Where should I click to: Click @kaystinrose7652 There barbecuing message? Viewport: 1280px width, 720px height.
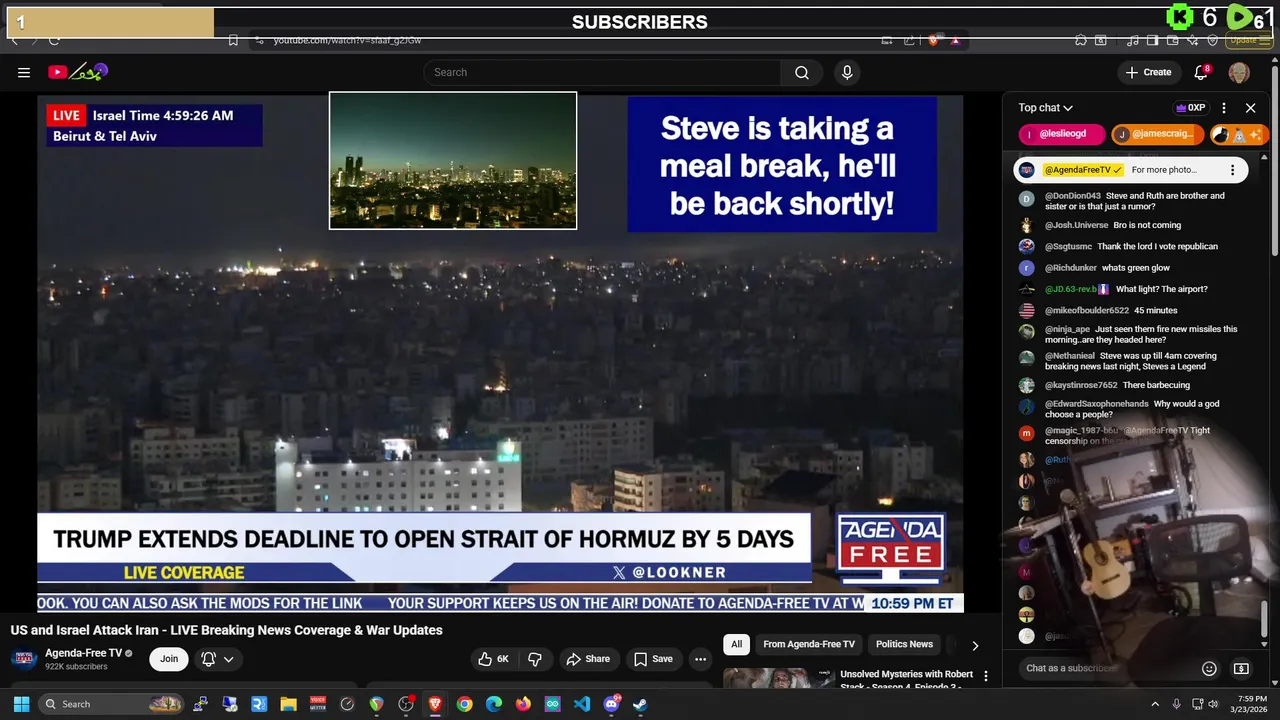point(1118,385)
